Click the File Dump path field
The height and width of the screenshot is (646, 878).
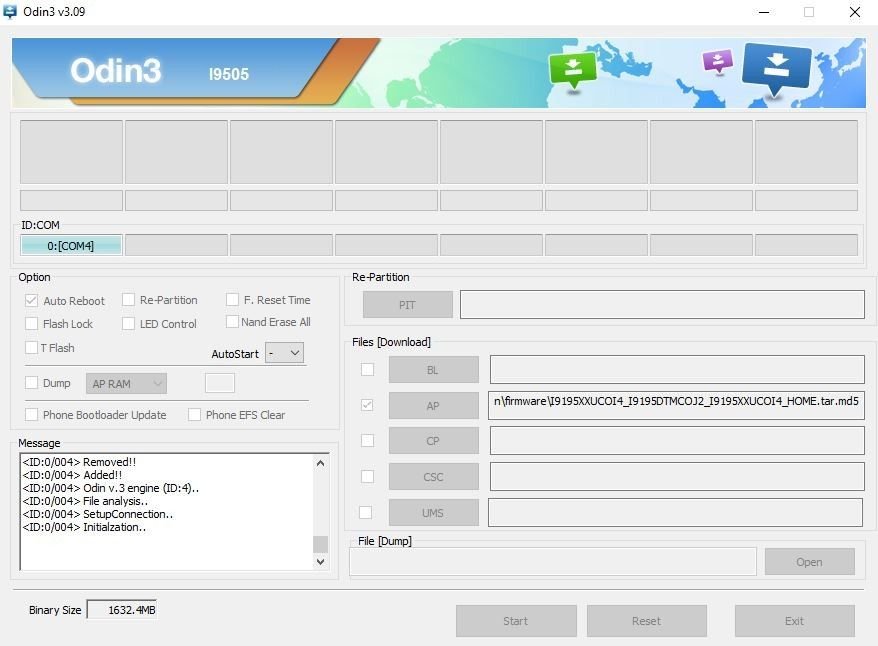553,561
